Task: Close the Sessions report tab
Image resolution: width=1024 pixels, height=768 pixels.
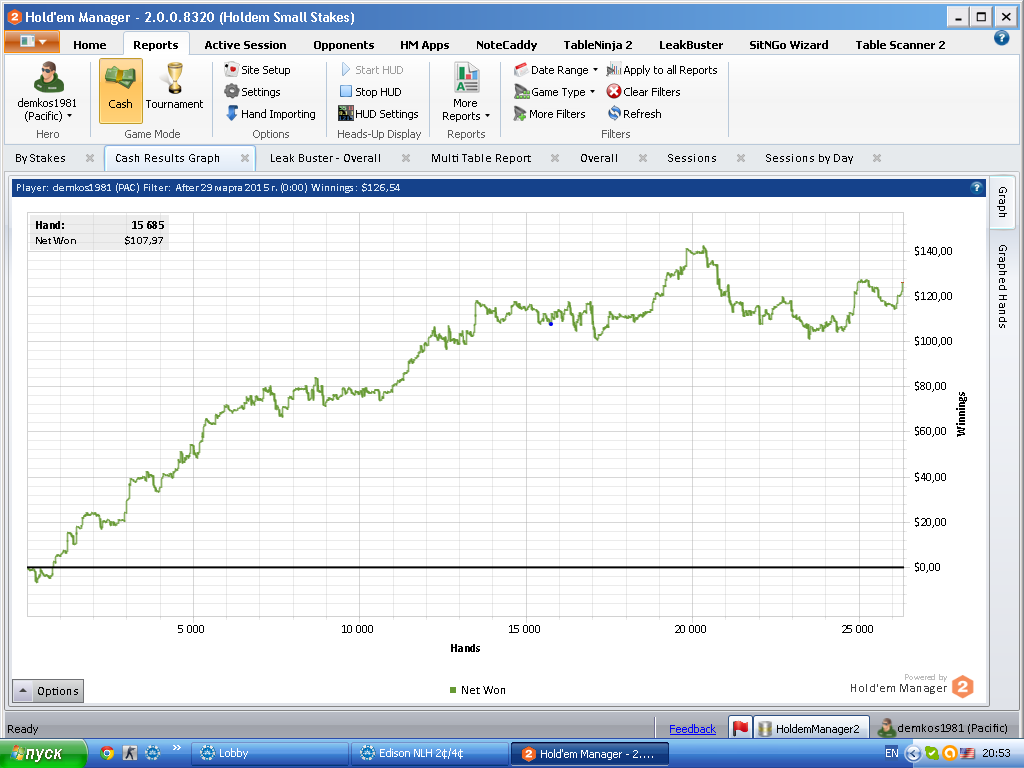Action: point(741,158)
